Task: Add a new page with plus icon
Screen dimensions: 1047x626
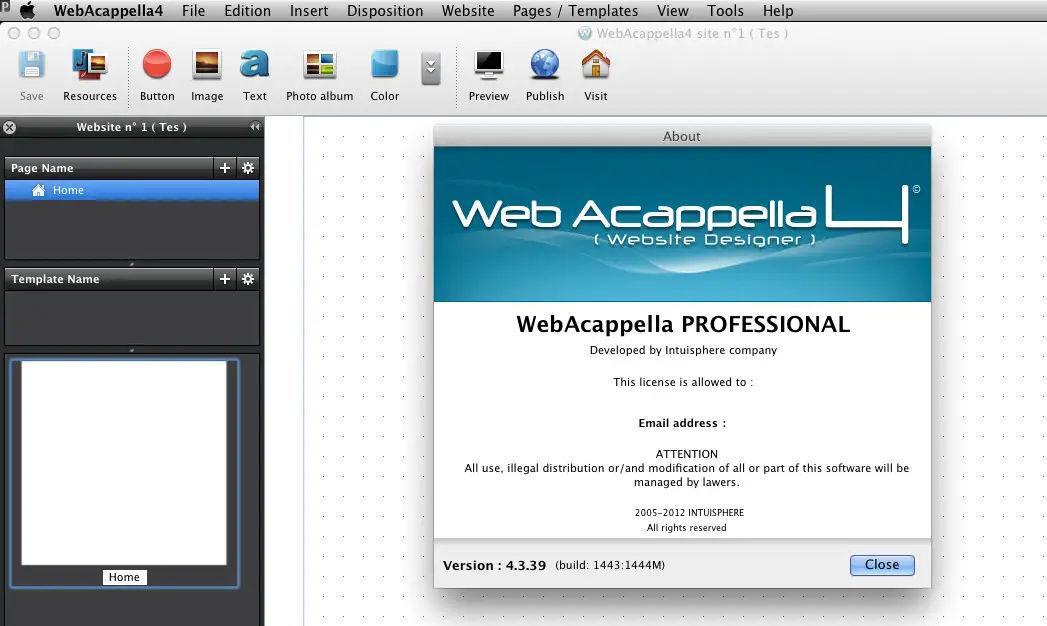Action: pyautogui.click(x=225, y=168)
